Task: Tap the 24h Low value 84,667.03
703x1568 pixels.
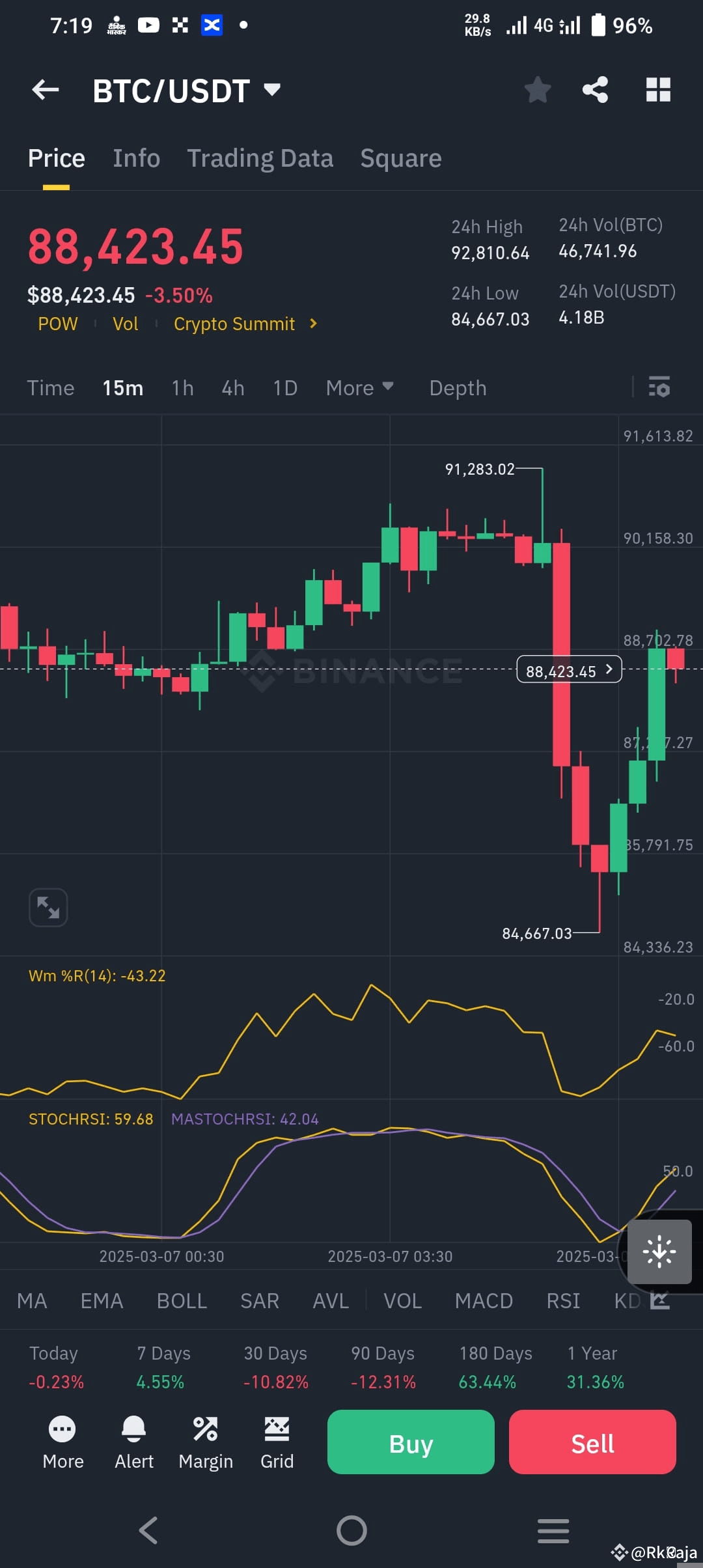Action: [490, 319]
